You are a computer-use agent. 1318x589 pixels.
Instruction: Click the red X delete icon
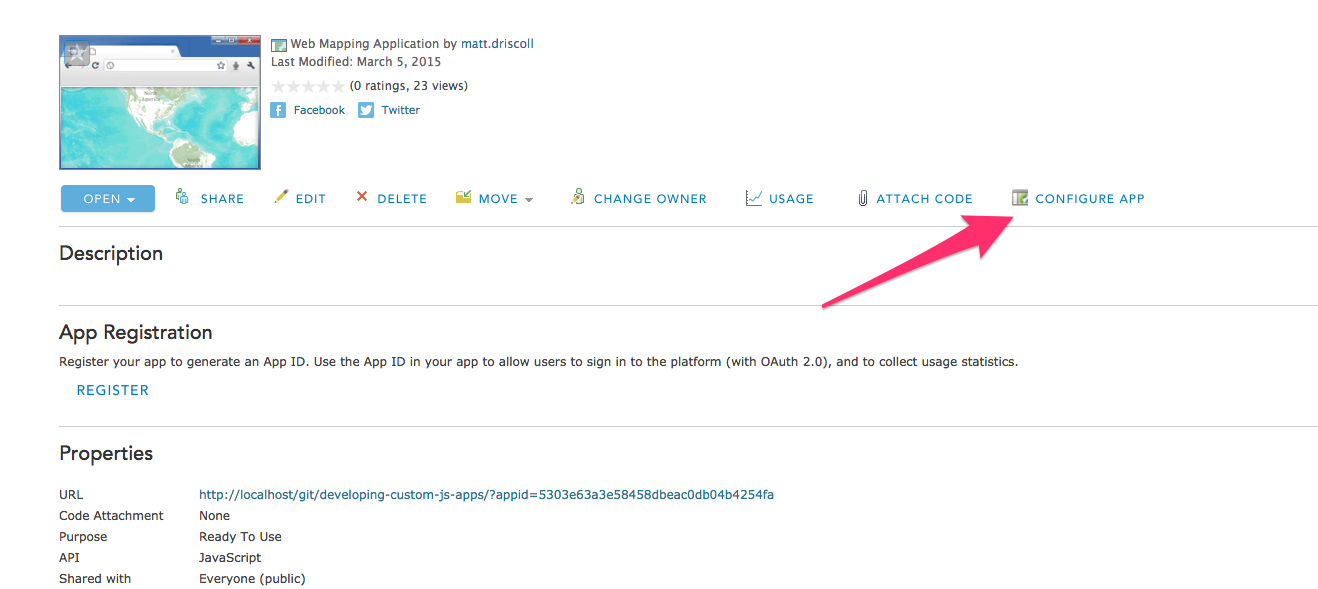click(362, 197)
